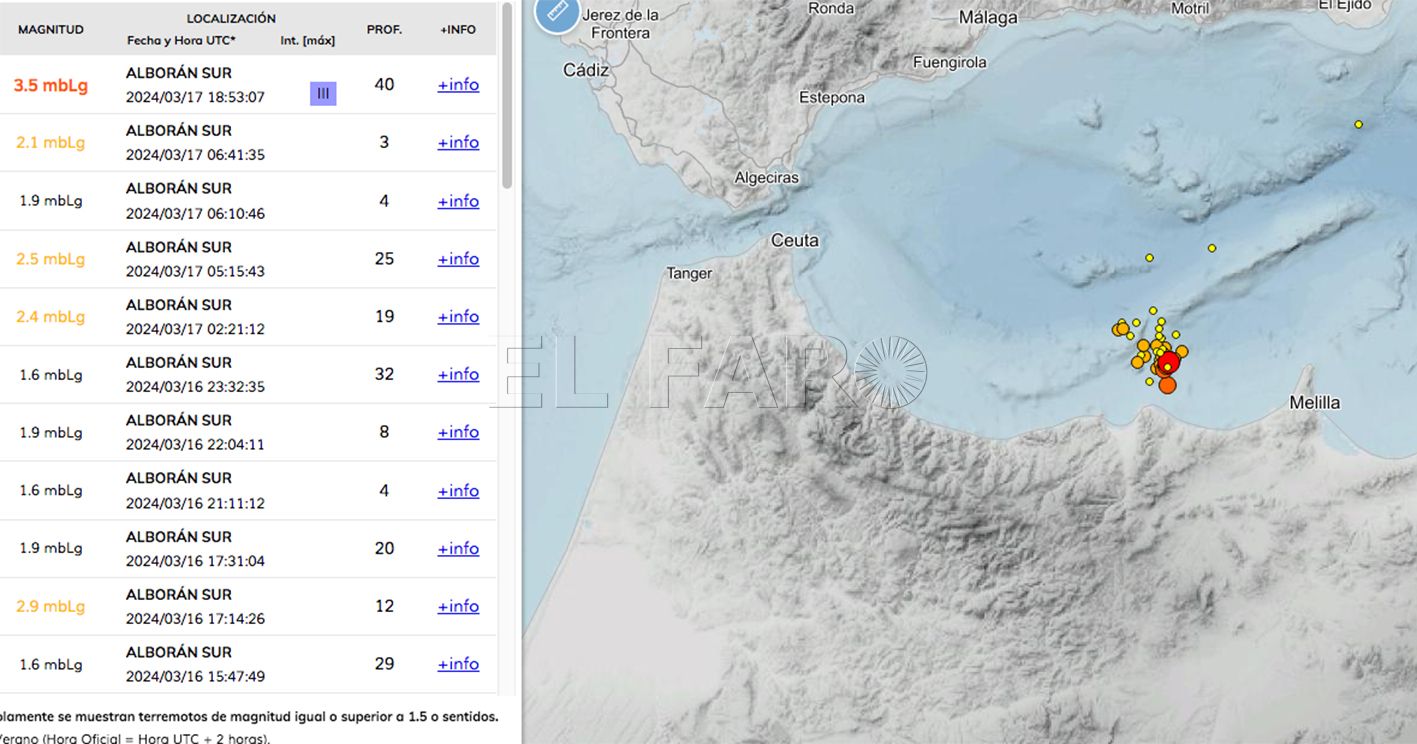
Task: Click the large red earthquake epicenter marker
Action: (1167, 362)
